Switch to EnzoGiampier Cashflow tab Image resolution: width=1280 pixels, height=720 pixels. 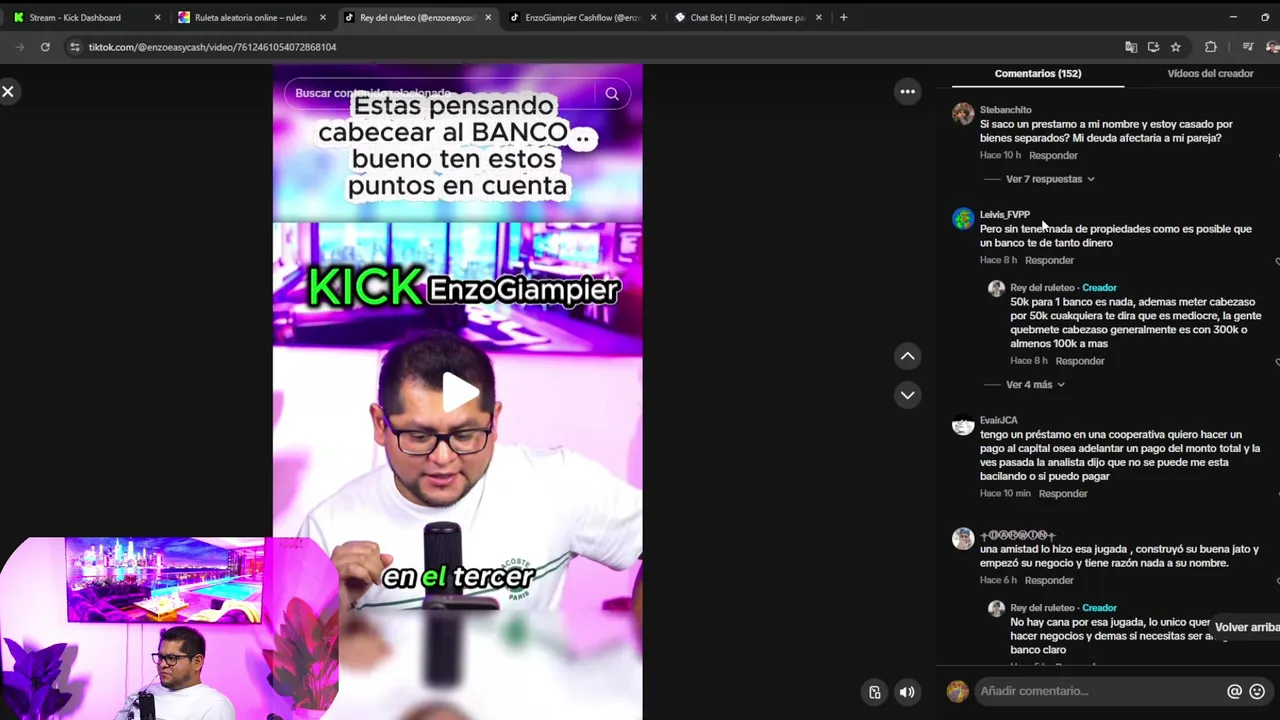coord(580,17)
